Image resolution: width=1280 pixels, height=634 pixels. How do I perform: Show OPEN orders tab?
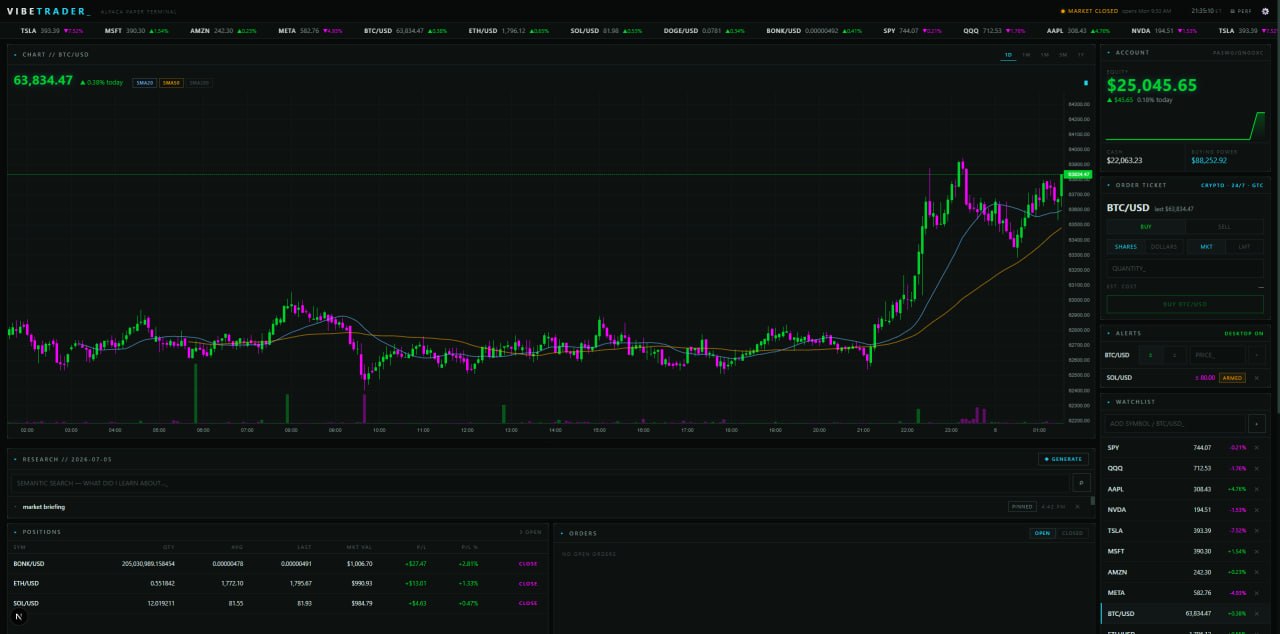[x=1042, y=533]
